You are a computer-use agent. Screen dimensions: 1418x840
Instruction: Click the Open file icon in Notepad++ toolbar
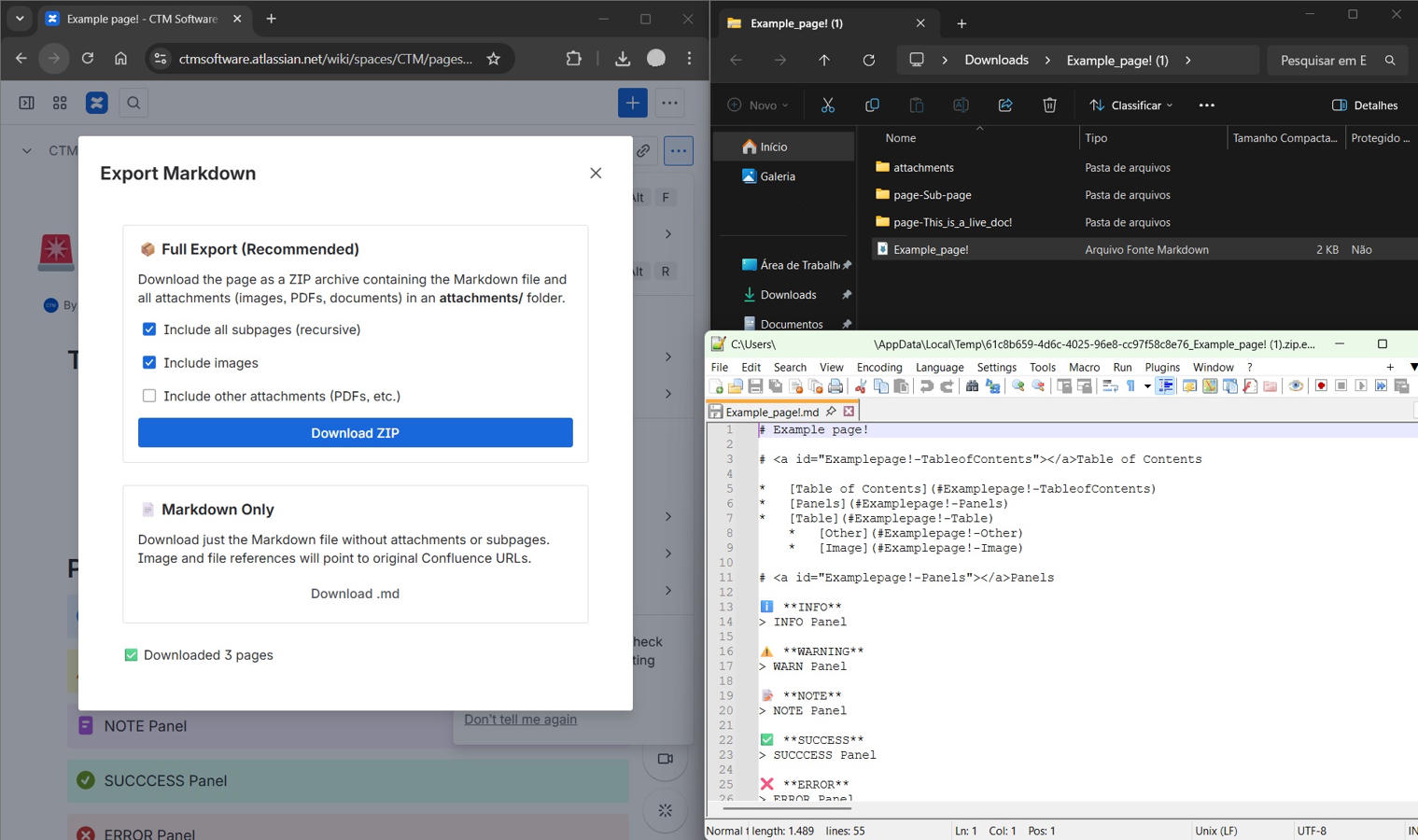736,386
